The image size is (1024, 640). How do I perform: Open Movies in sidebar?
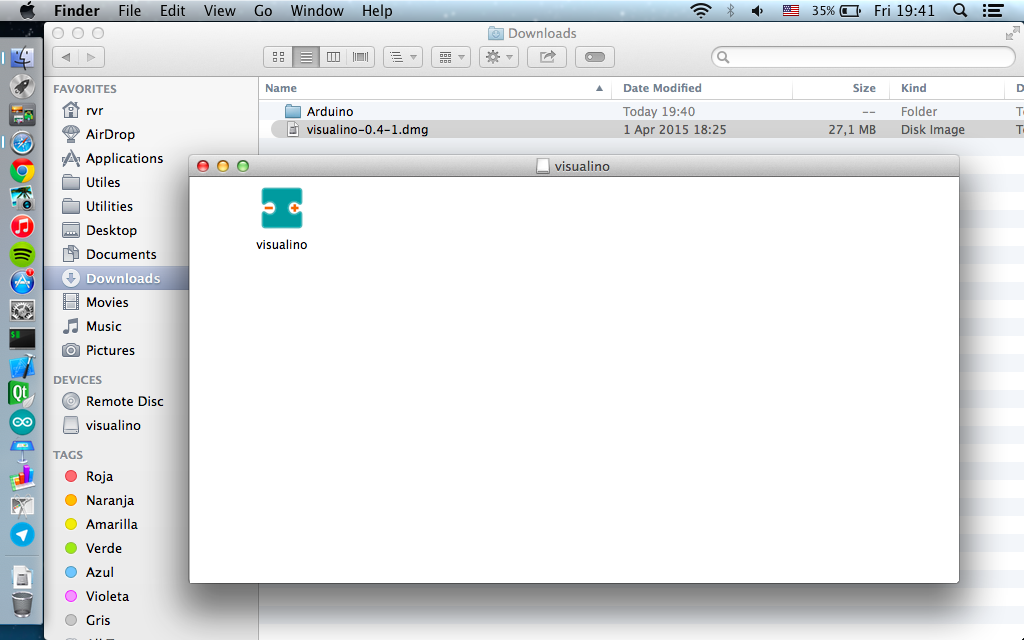(x=106, y=302)
